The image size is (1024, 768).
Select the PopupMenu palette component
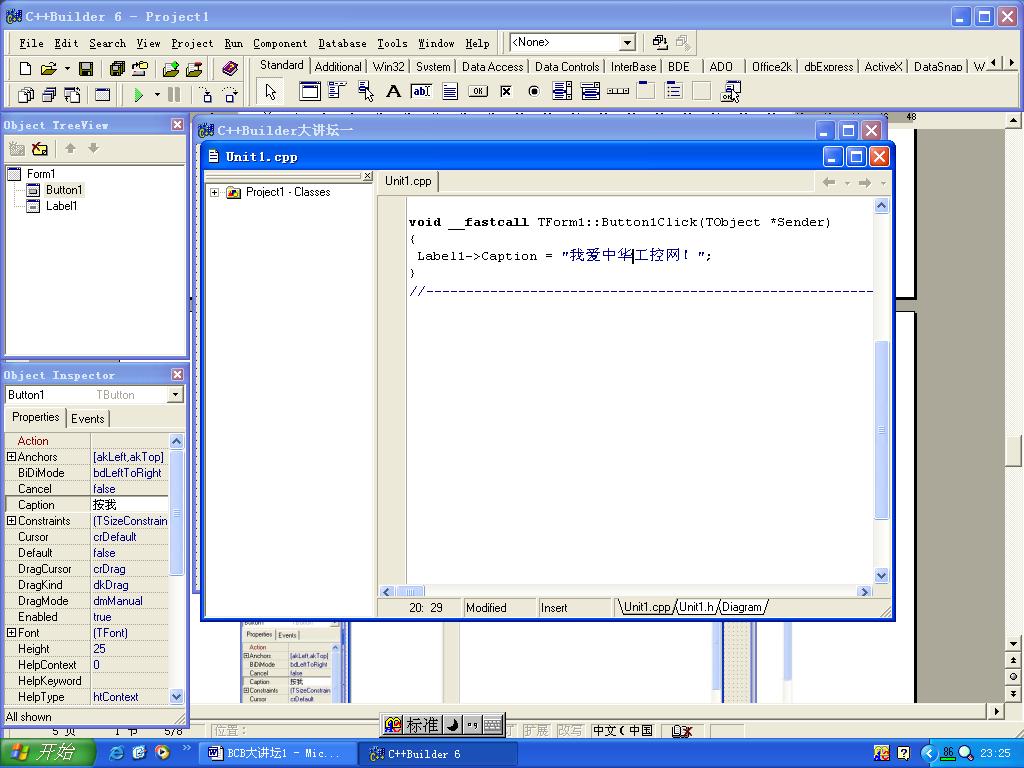[365, 91]
